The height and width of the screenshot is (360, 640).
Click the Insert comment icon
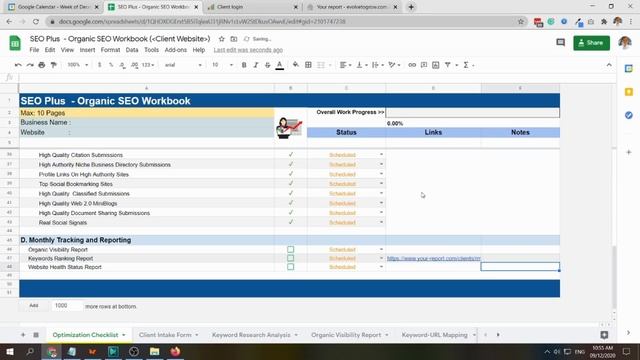point(424,65)
